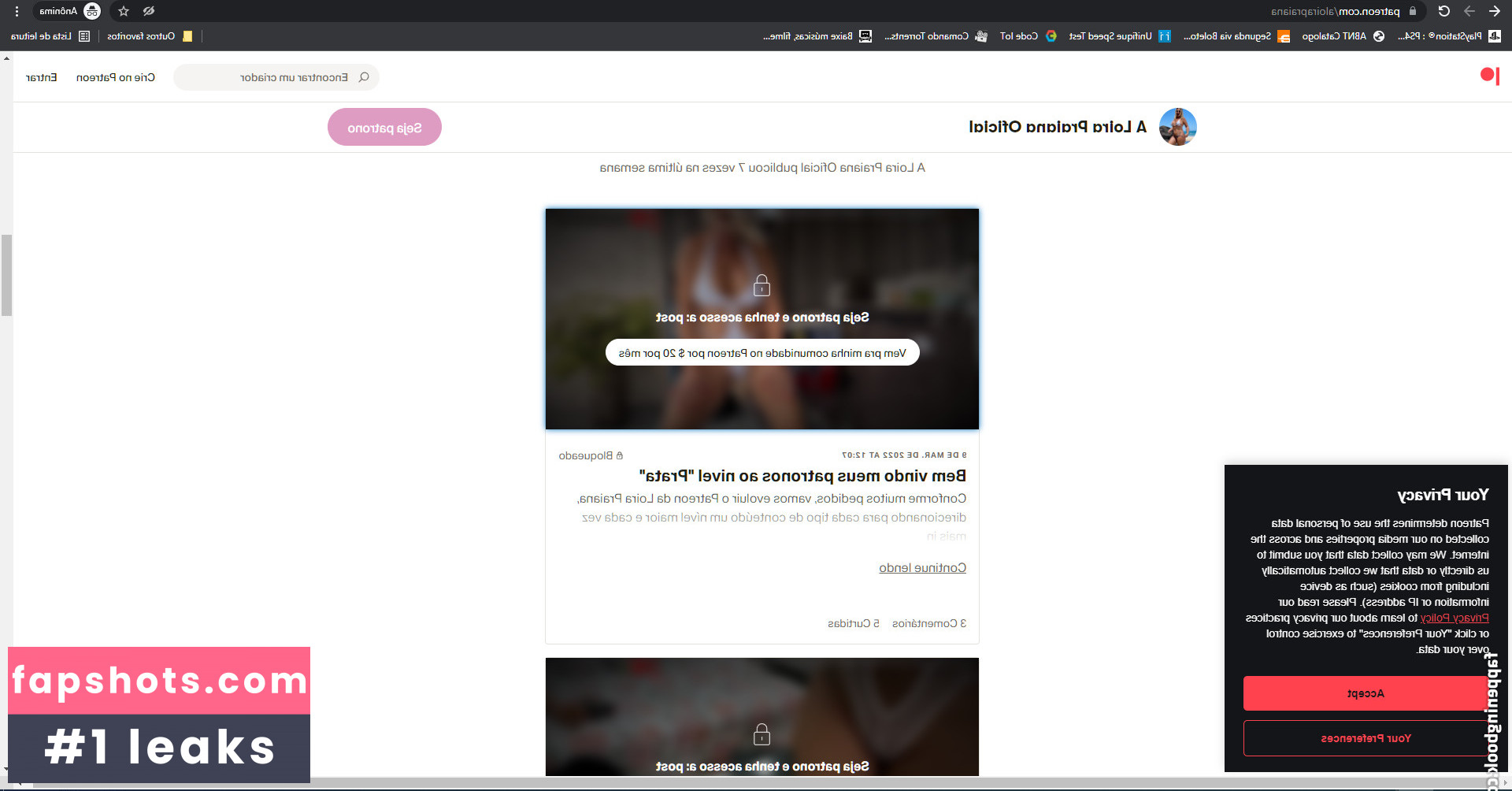The height and width of the screenshot is (791, 1512).
Task: Click the Entrar login link
Action: pos(41,77)
